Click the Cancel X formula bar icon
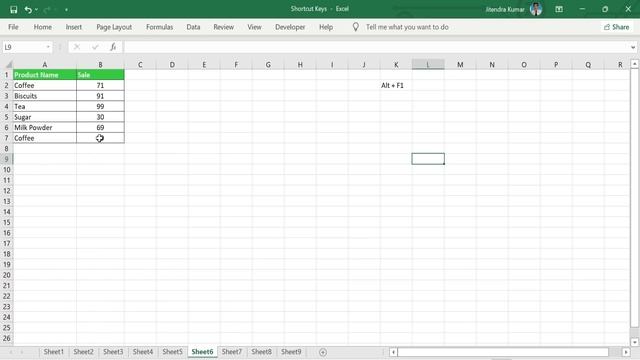This screenshot has width=640, height=360. coord(77,47)
